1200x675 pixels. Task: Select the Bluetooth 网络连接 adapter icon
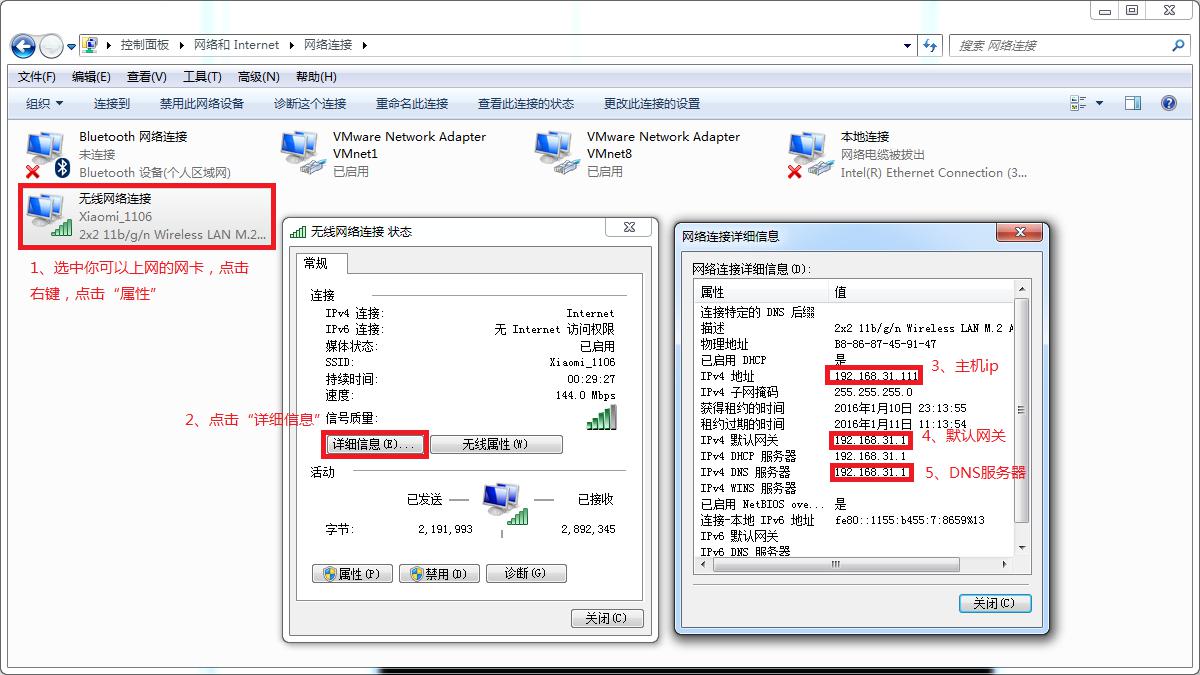click(x=47, y=155)
